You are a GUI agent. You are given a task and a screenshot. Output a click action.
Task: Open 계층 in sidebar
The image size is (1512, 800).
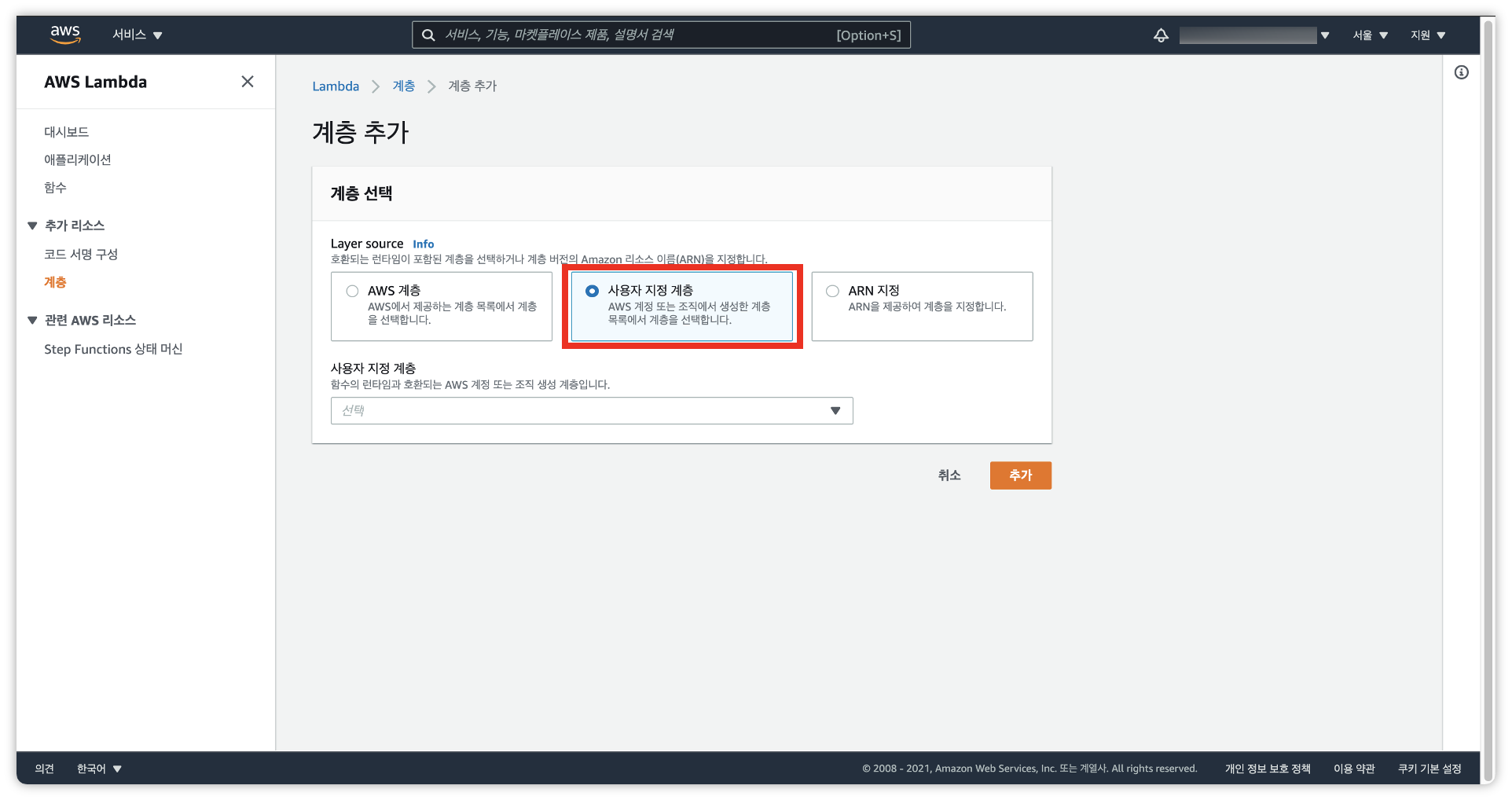pyautogui.click(x=55, y=282)
